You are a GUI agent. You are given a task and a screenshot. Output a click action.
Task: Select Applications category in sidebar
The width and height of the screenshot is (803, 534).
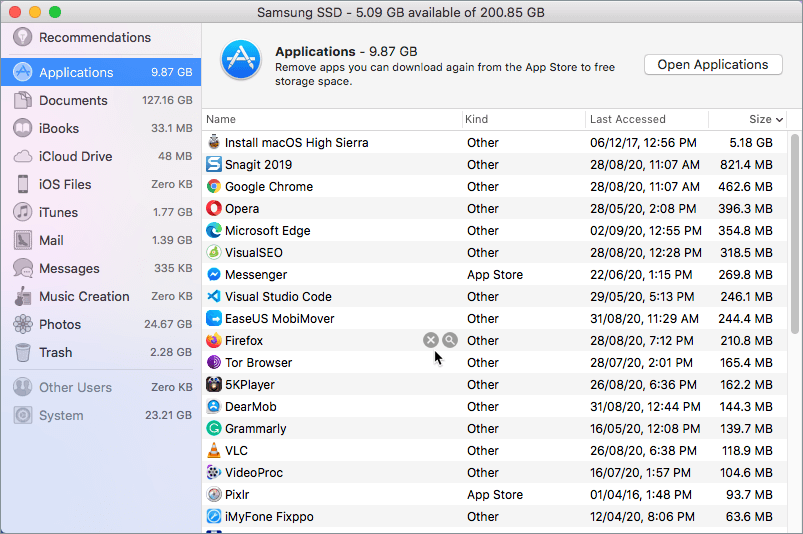(101, 72)
